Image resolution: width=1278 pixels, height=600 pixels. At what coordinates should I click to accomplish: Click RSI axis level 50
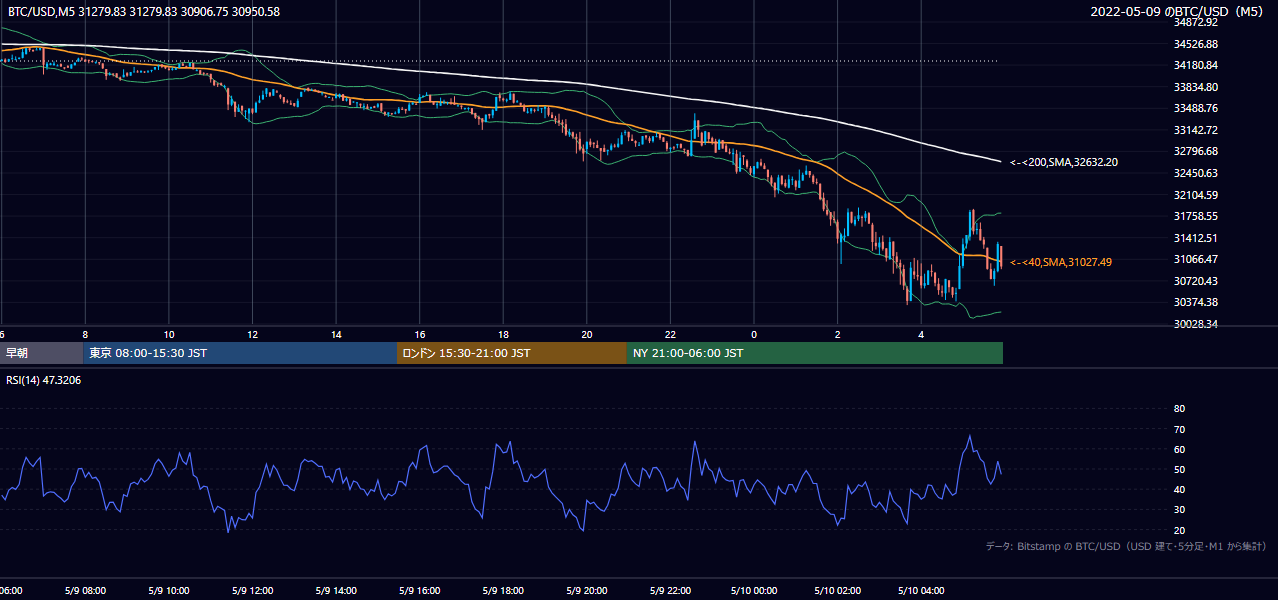1179,469
